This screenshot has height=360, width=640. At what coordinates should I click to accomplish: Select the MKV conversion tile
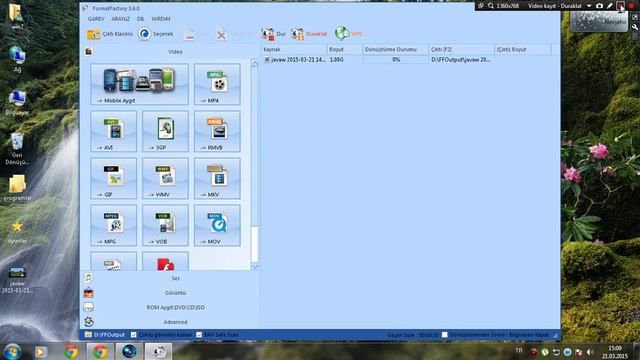click(x=217, y=178)
